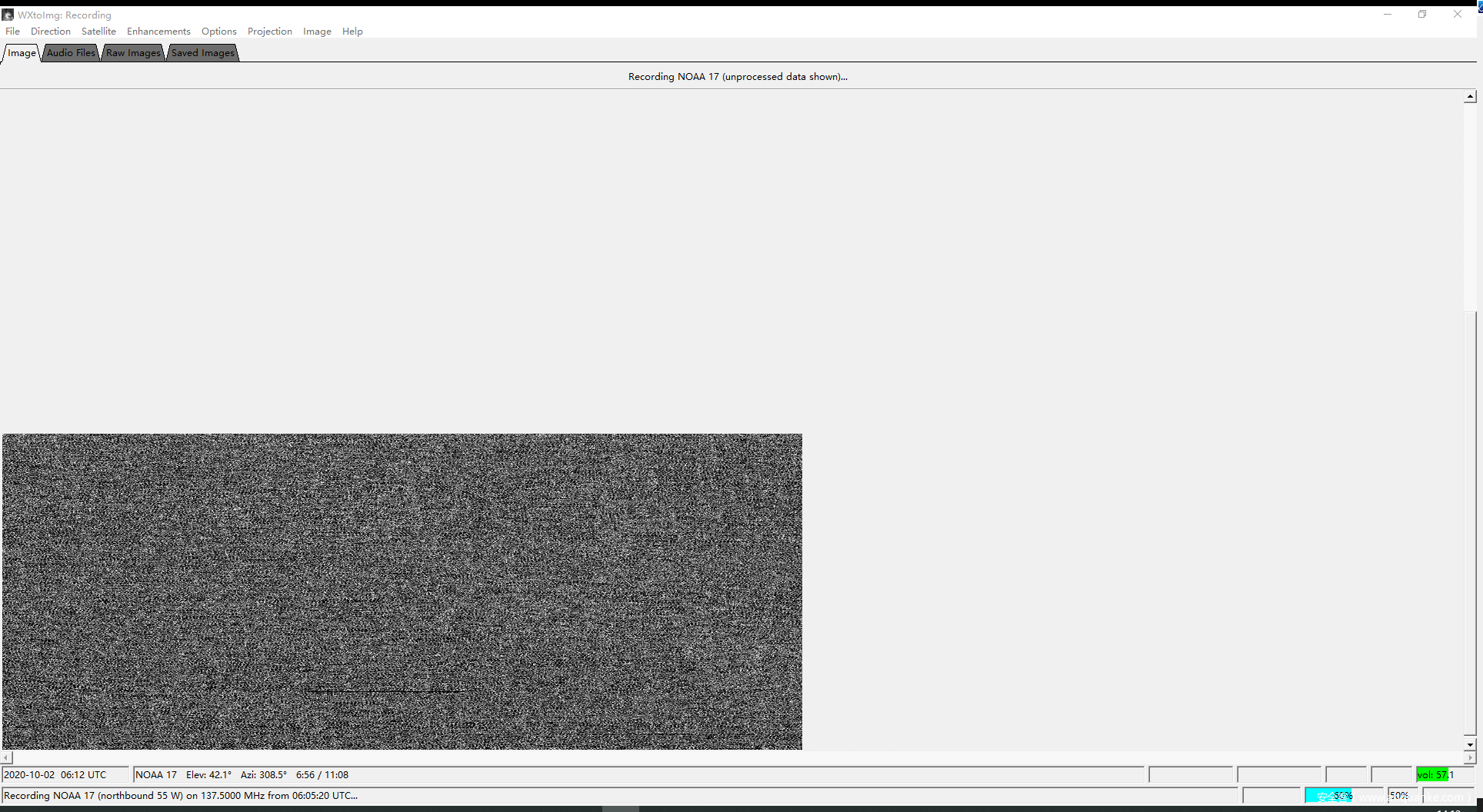Restore down the WXtoImg window

[1422, 15]
